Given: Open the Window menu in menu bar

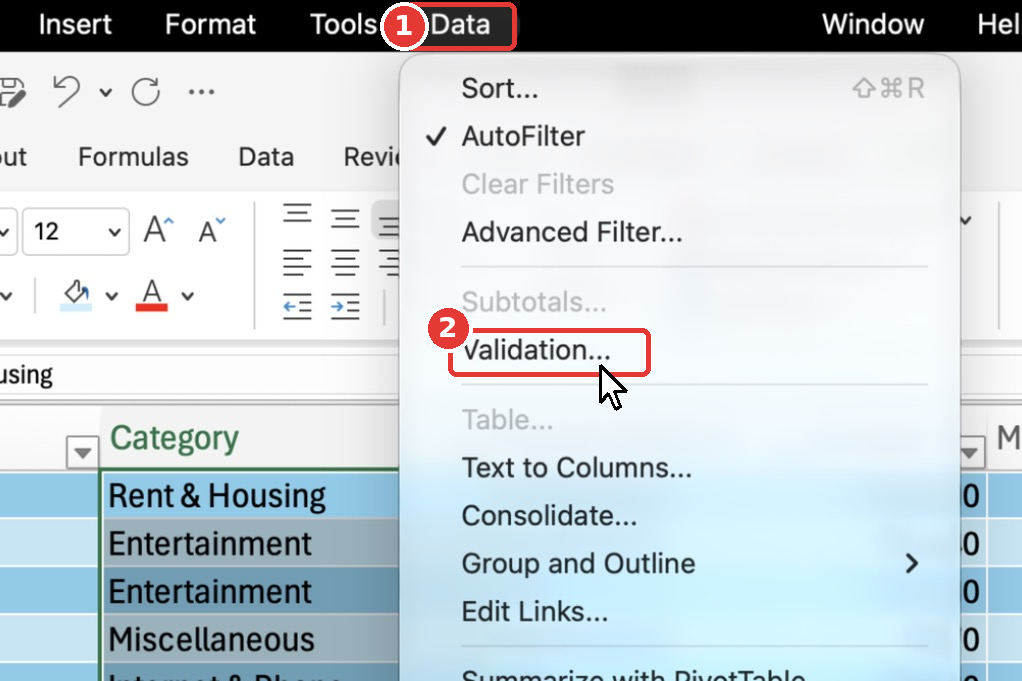Looking at the screenshot, I should point(873,25).
